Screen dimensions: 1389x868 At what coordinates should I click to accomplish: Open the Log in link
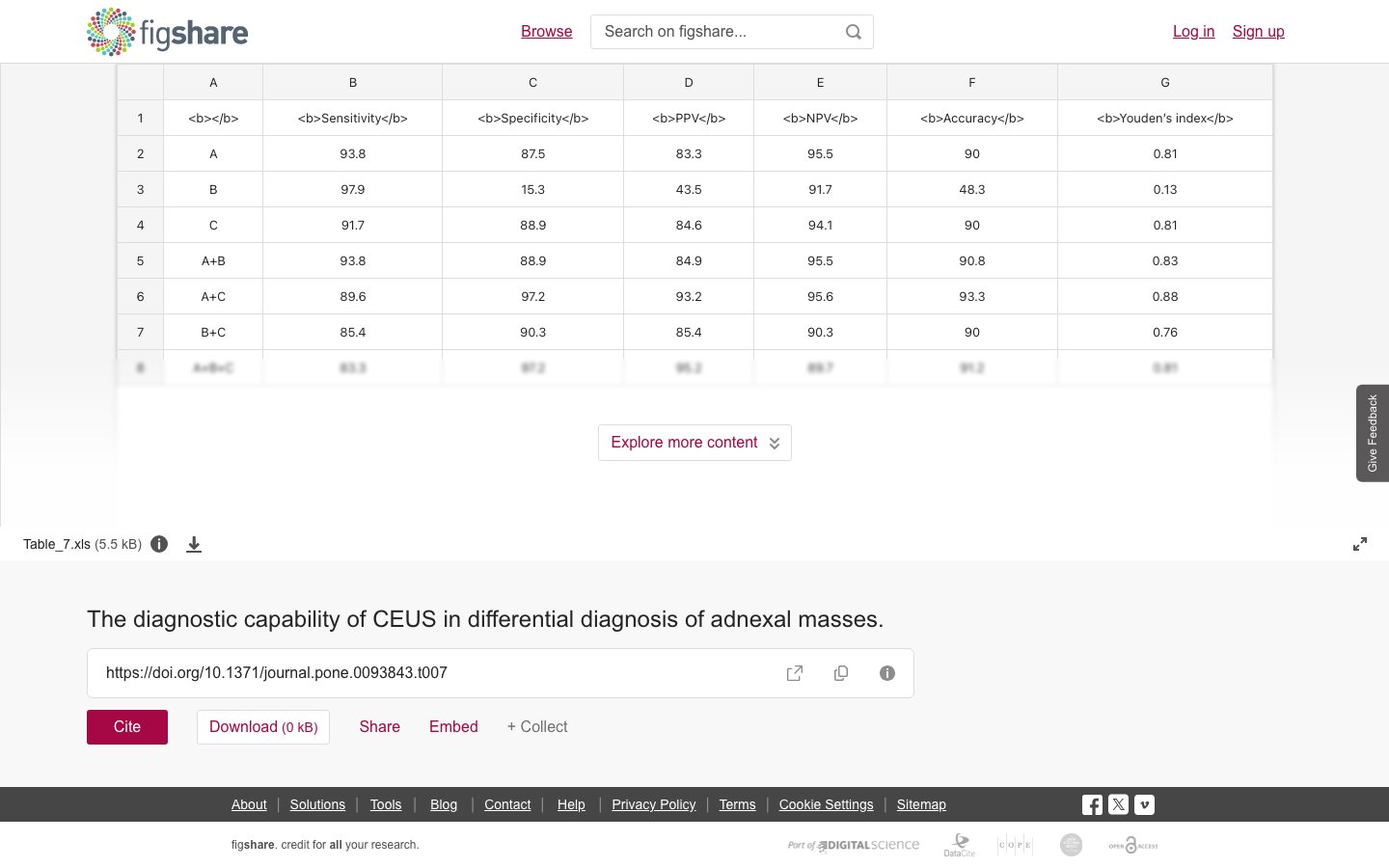tap(1193, 32)
